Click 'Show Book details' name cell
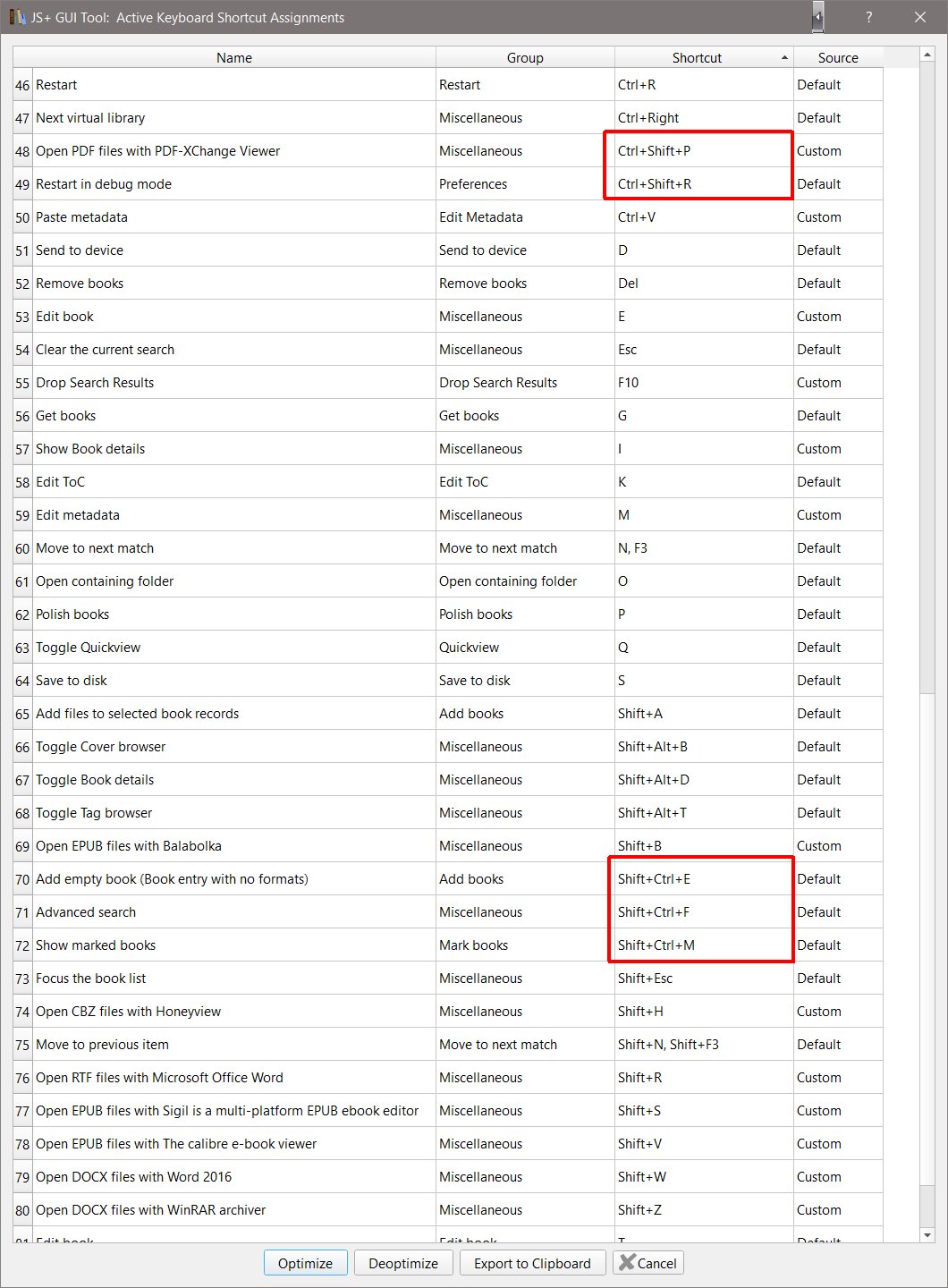Viewport: 948px width, 1288px height. pyautogui.click(x=234, y=449)
